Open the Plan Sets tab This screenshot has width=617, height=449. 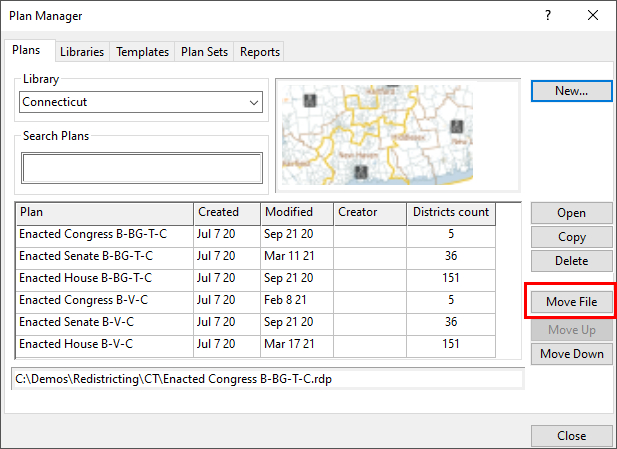(204, 52)
